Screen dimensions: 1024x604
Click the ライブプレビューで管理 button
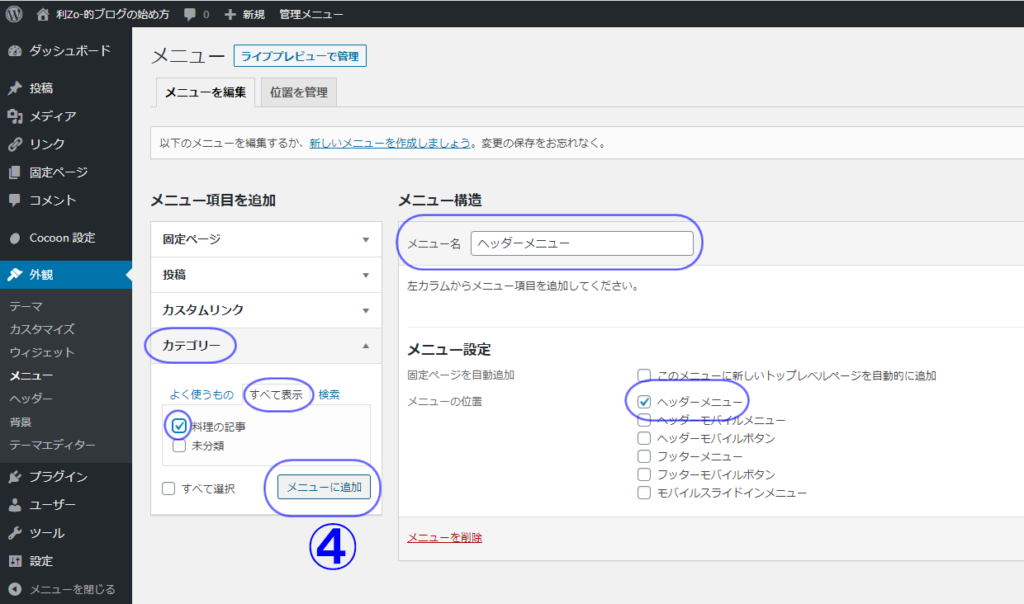tap(300, 56)
